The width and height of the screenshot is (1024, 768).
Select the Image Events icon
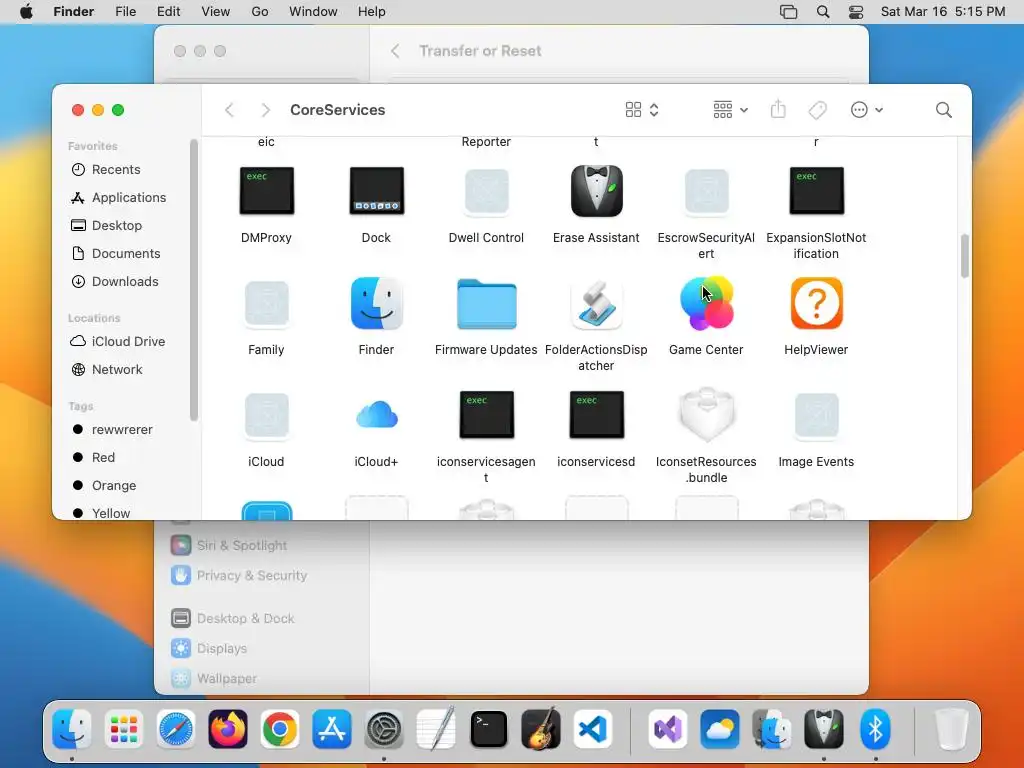[816, 415]
